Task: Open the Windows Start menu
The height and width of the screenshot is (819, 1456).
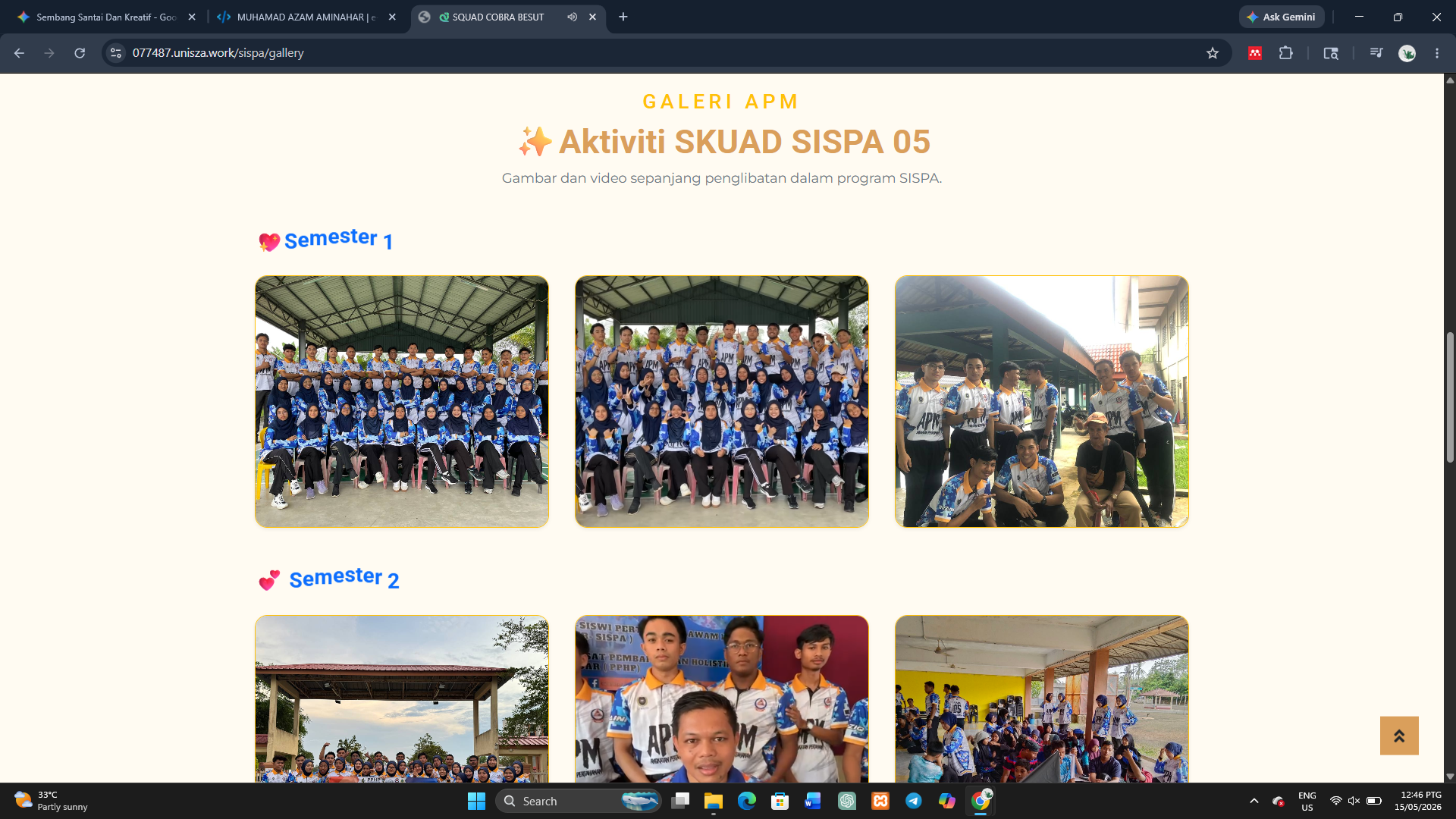Action: point(476,801)
